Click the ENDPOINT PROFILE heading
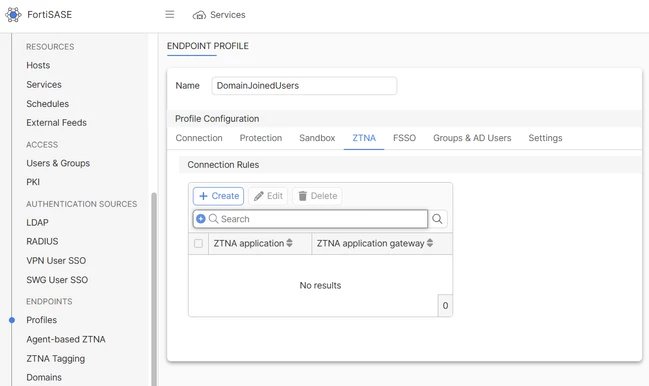649x386 pixels. coord(208,46)
